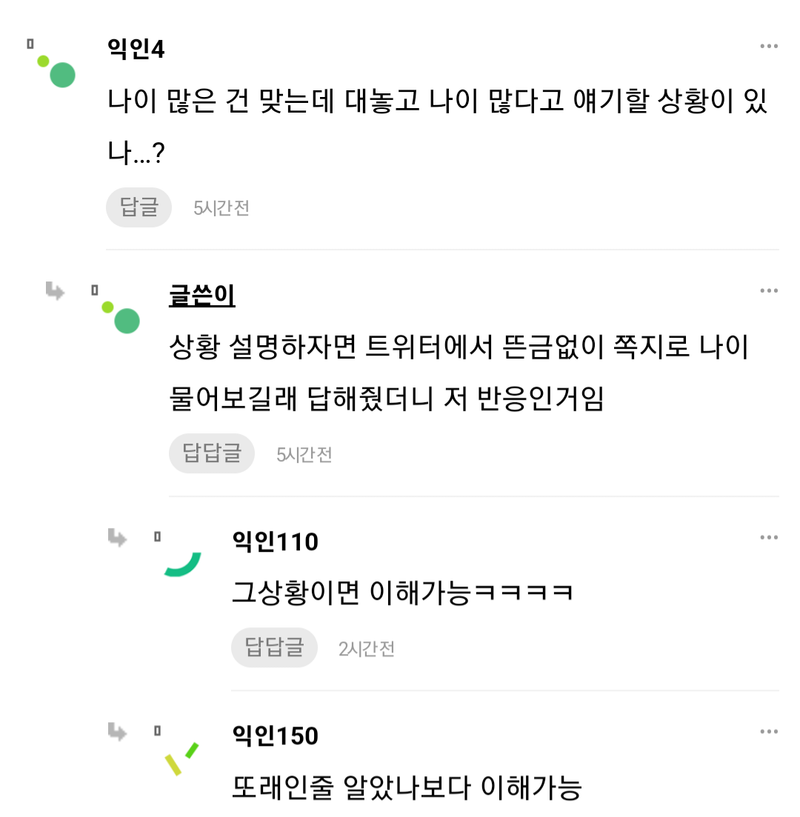Open more options for 익인110's reply
Image resolution: width=800 pixels, height=817 pixels.
pyautogui.click(x=768, y=538)
